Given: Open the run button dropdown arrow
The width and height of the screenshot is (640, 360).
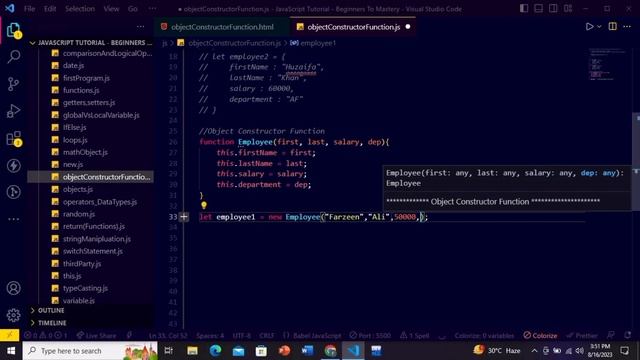Looking at the screenshot, I should point(599,27).
